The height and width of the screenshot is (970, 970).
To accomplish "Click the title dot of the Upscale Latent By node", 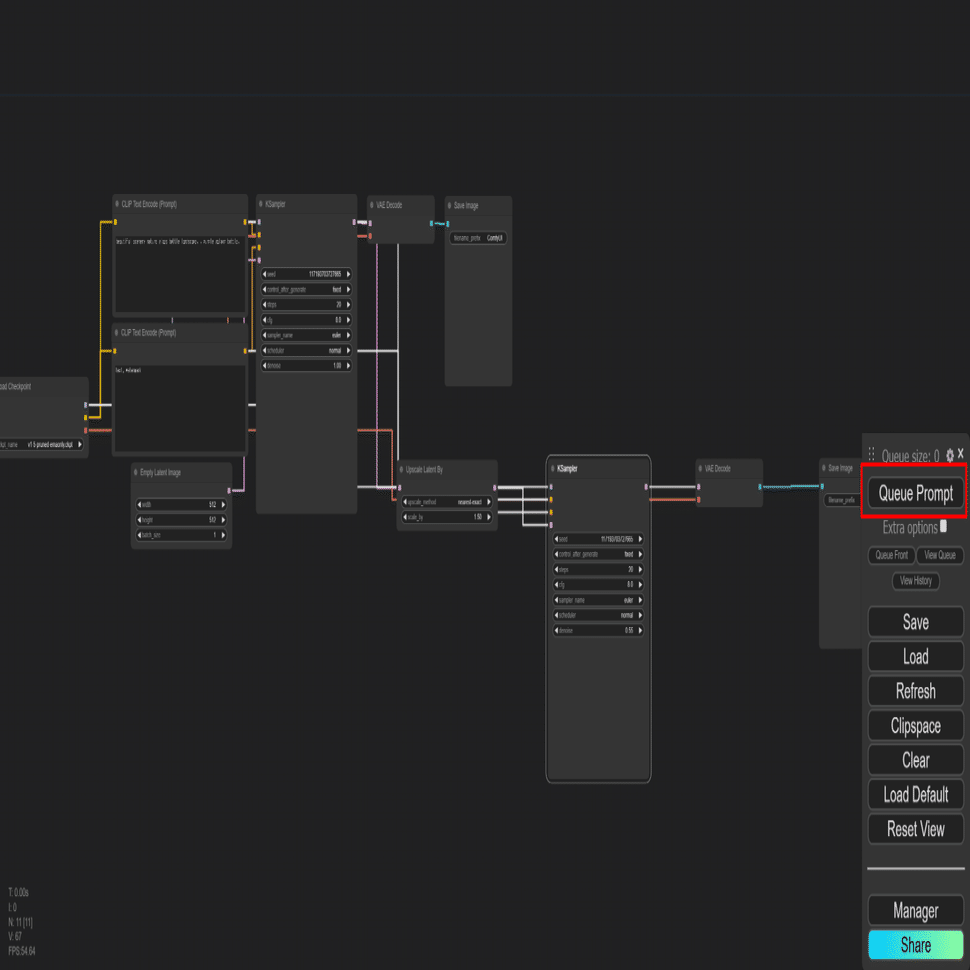I will 401,470.
